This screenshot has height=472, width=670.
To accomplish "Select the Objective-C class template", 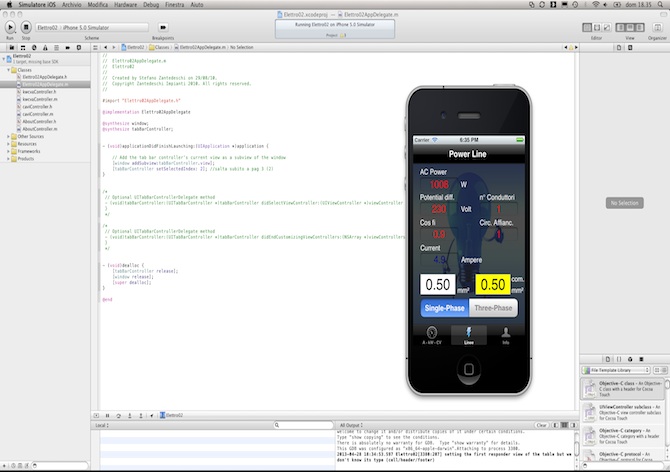I will point(622,389).
